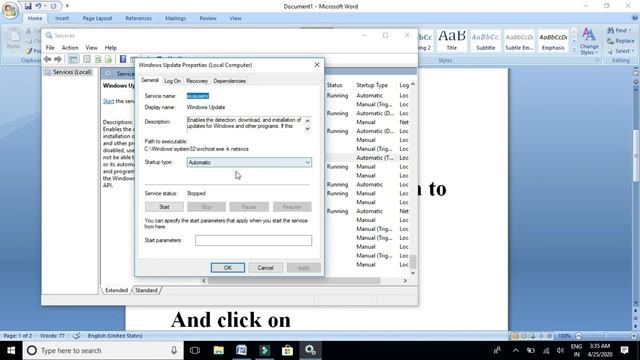Click the Forward arrow in Services toolbar
Viewport: 640px width, 360px height.
pyautogui.click(x=58, y=60)
